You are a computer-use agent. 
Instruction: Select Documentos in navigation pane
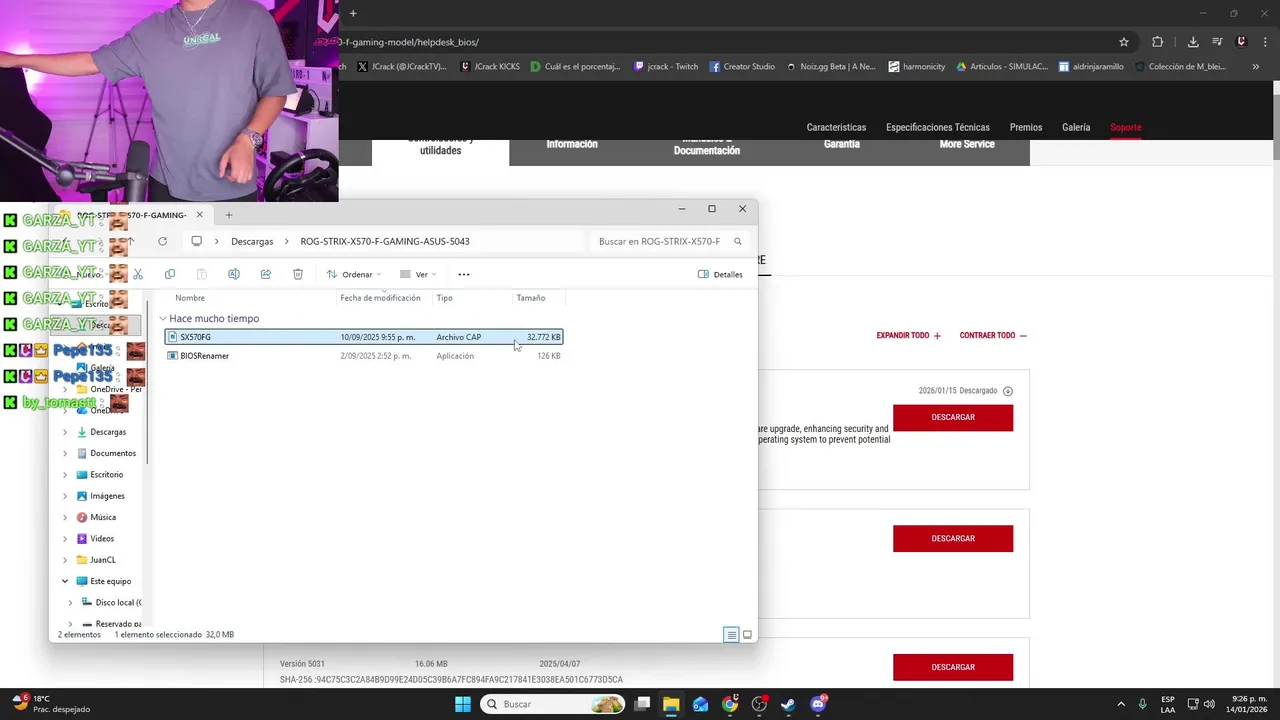tap(112, 453)
